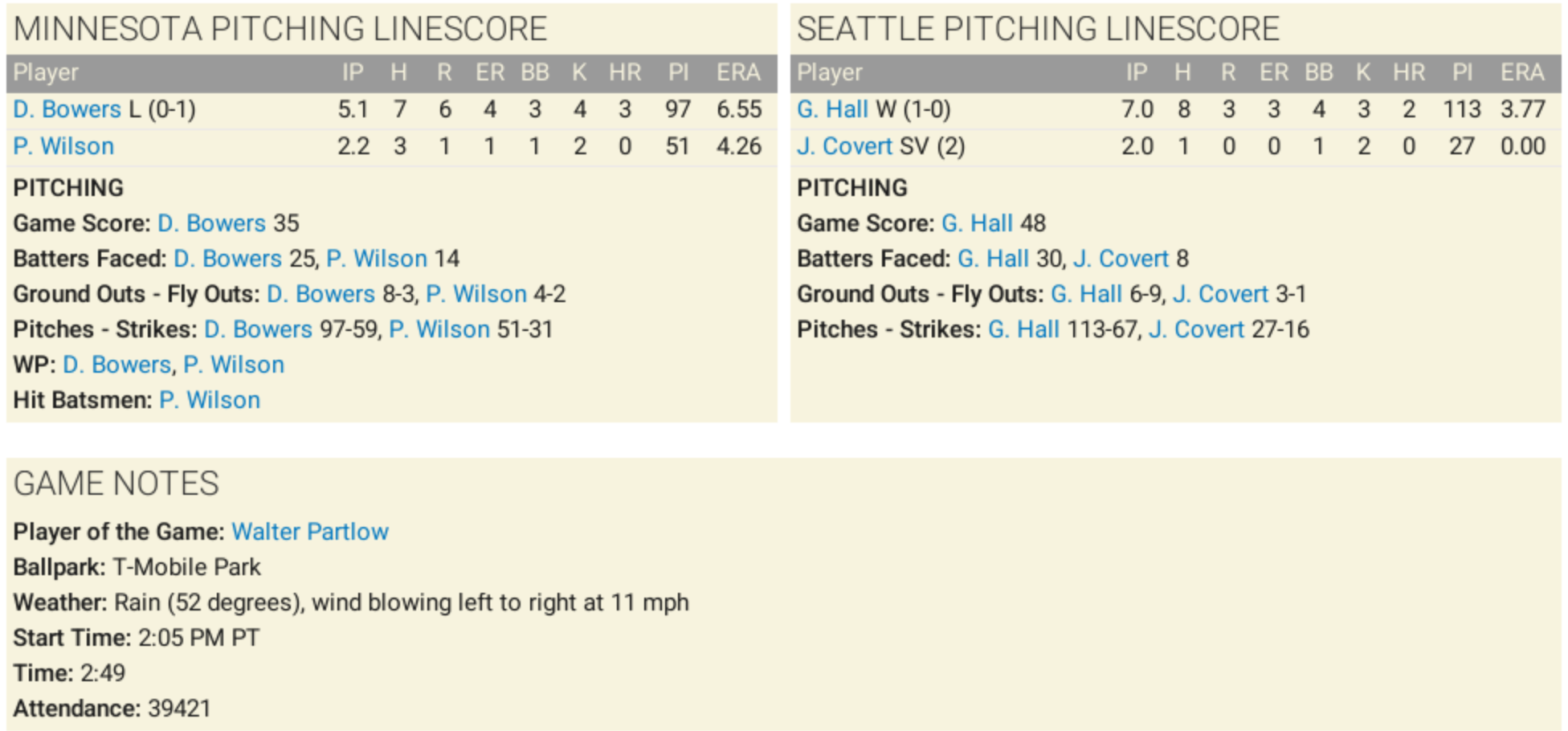
Task: Click HR column header in Seattle pitching table
Action: (x=1408, y=73)
